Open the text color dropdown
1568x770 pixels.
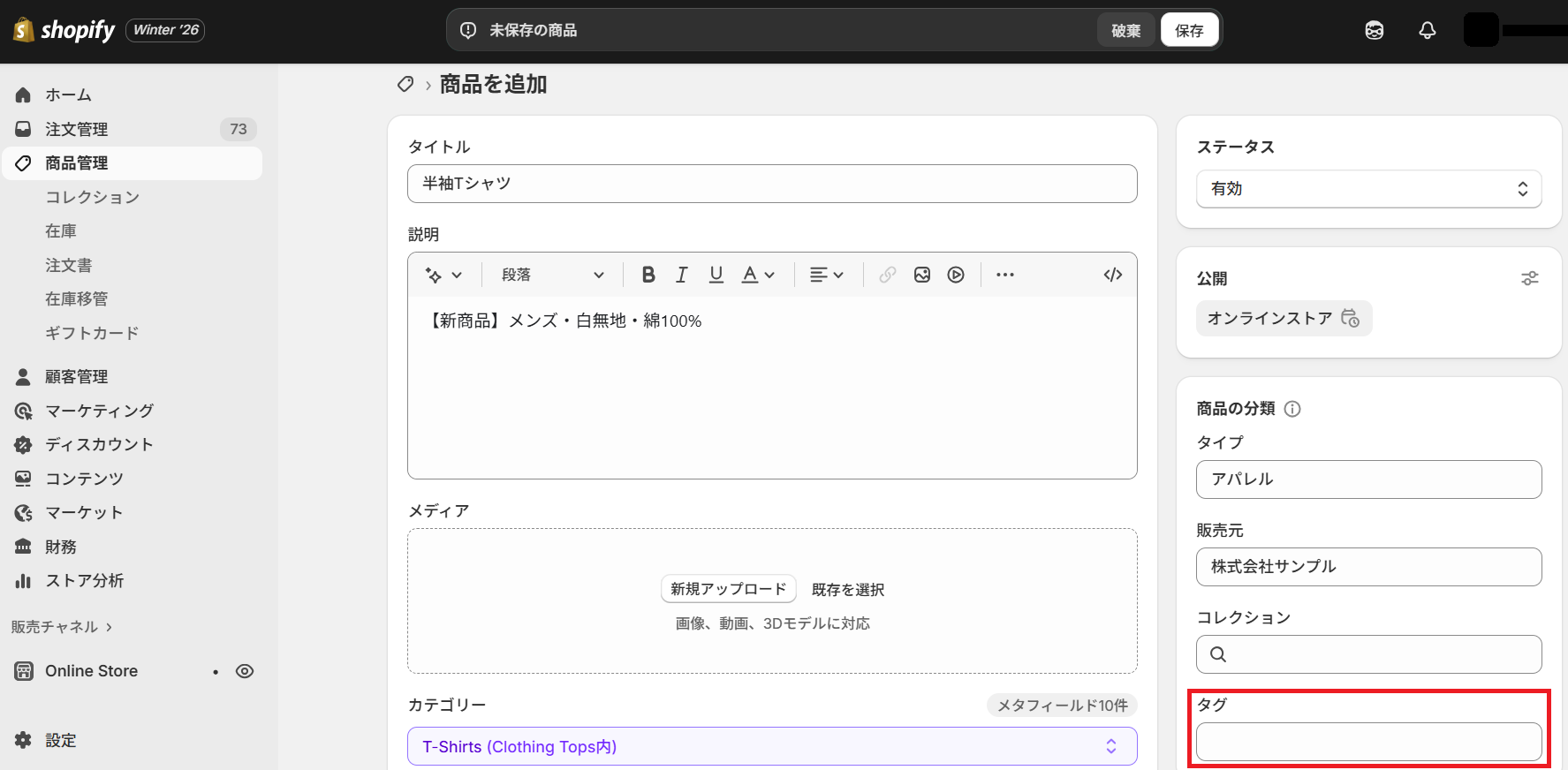[757, 275]
